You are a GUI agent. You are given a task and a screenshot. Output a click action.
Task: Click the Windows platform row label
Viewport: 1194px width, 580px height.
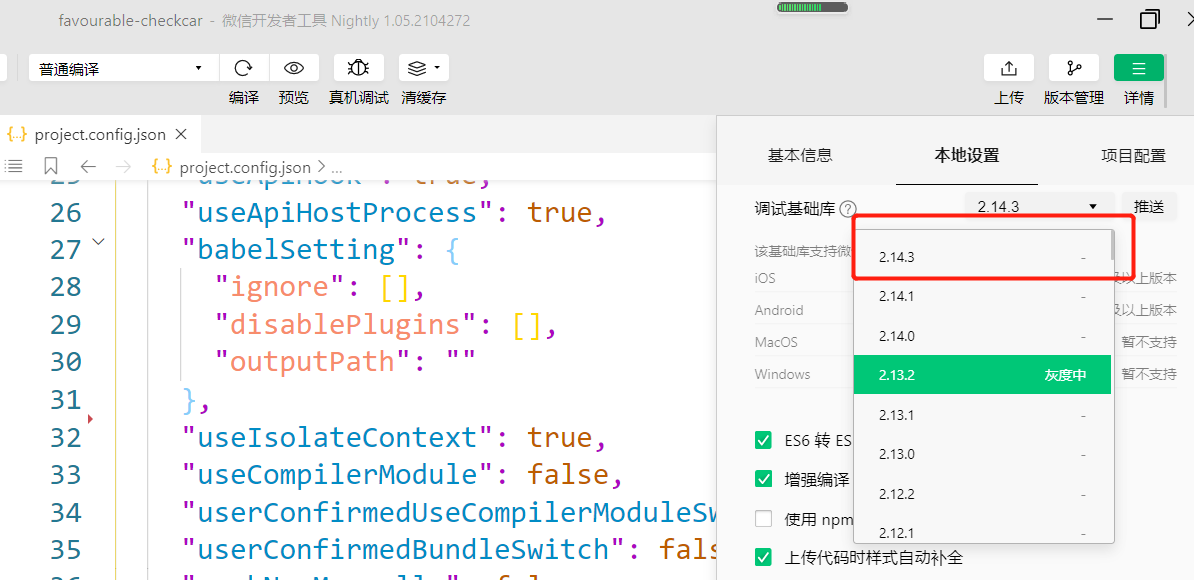(782, 374)
